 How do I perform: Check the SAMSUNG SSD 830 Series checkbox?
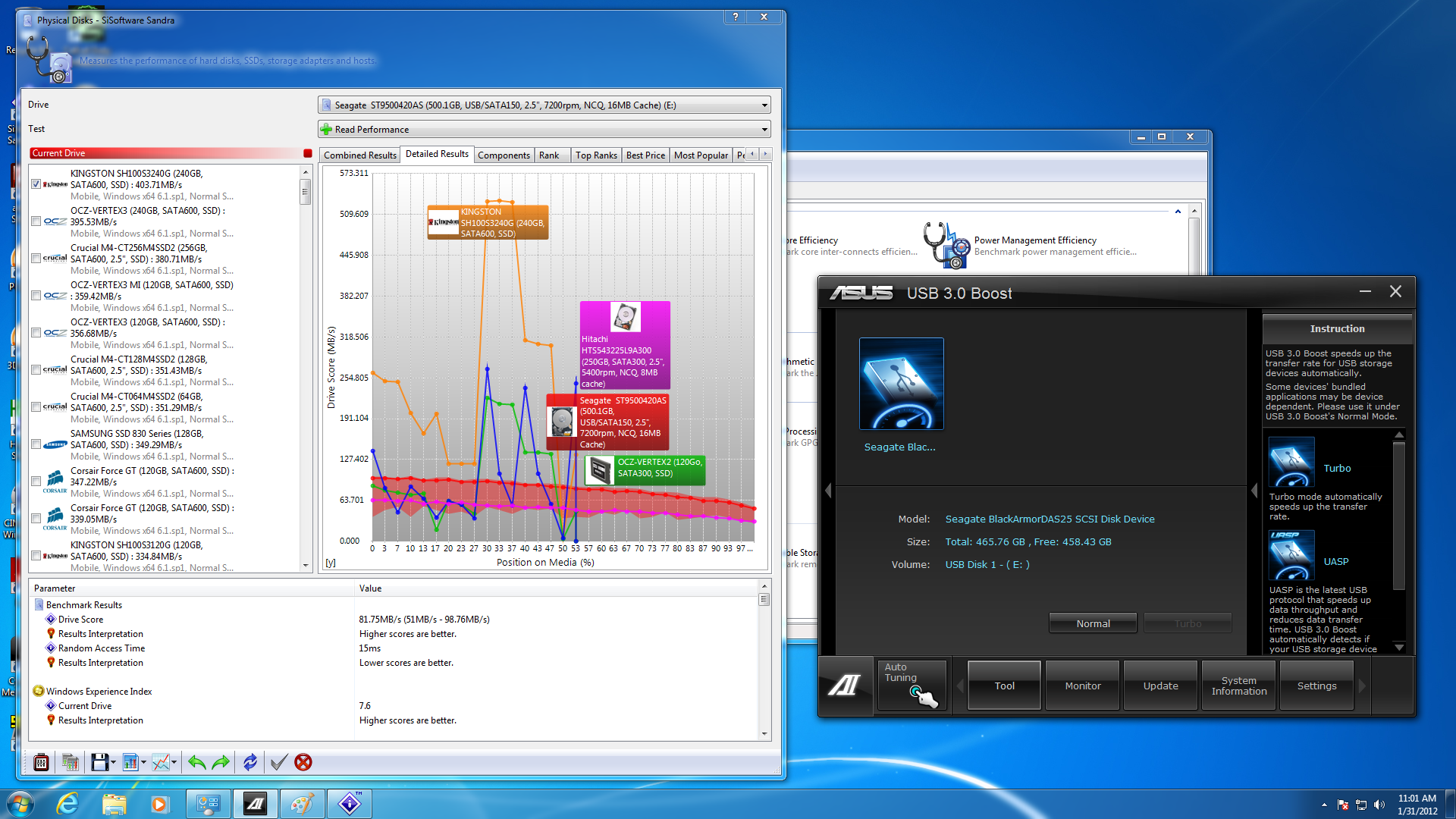[36, 444]
